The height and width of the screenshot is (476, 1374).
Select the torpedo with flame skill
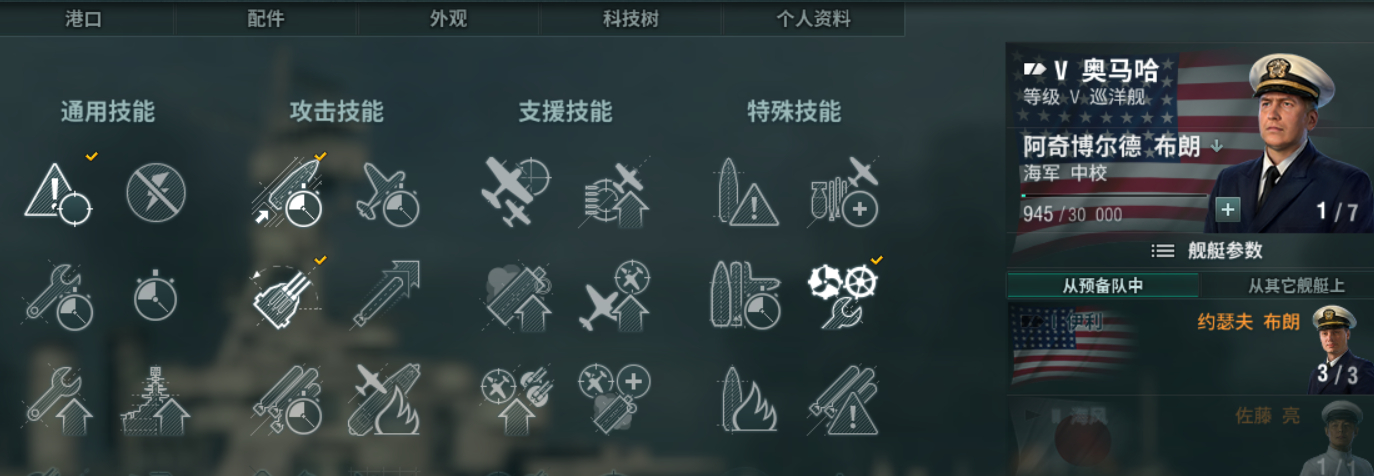[384, 400]
